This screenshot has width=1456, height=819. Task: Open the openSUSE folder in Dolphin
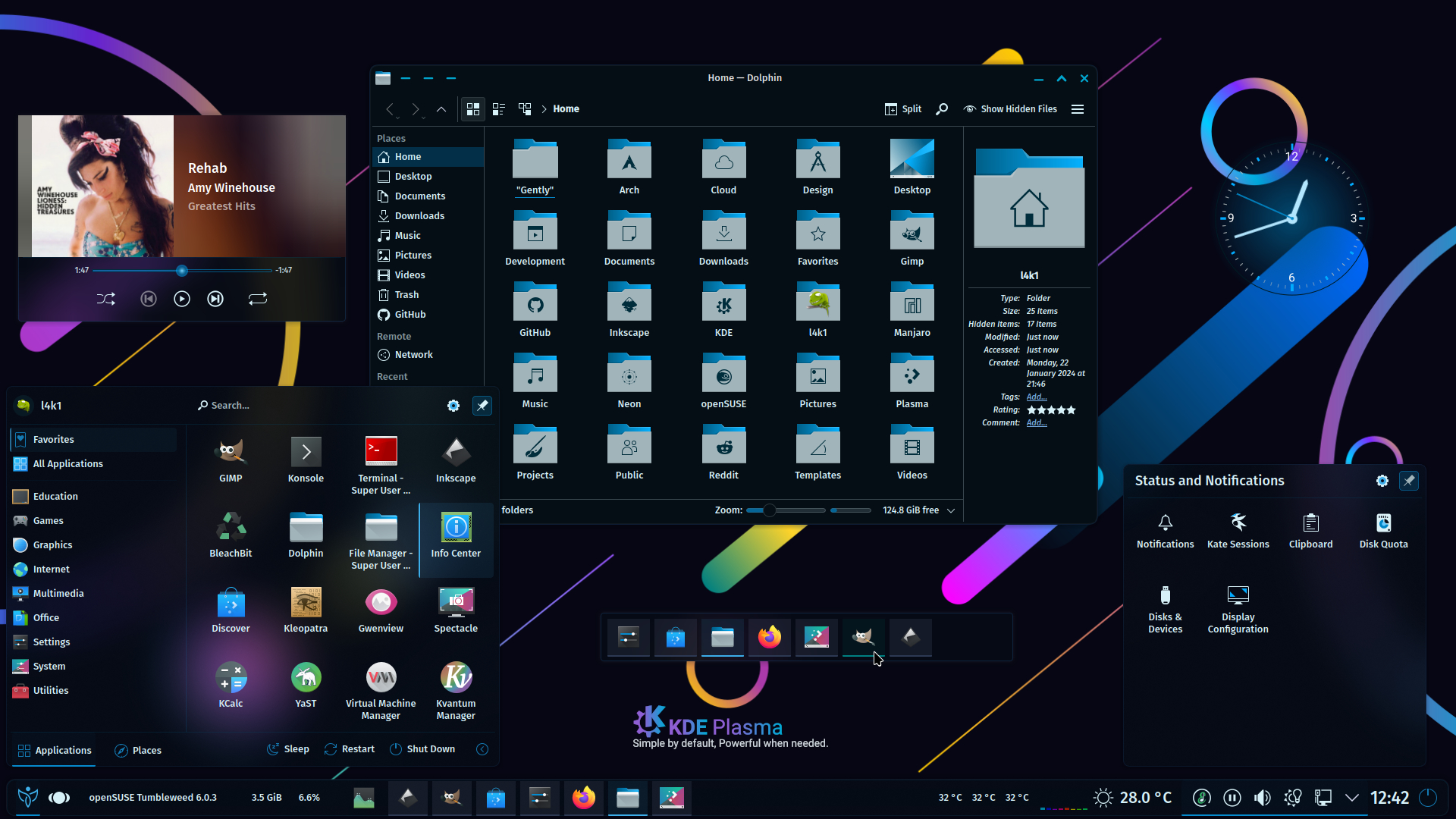(723, 381)
